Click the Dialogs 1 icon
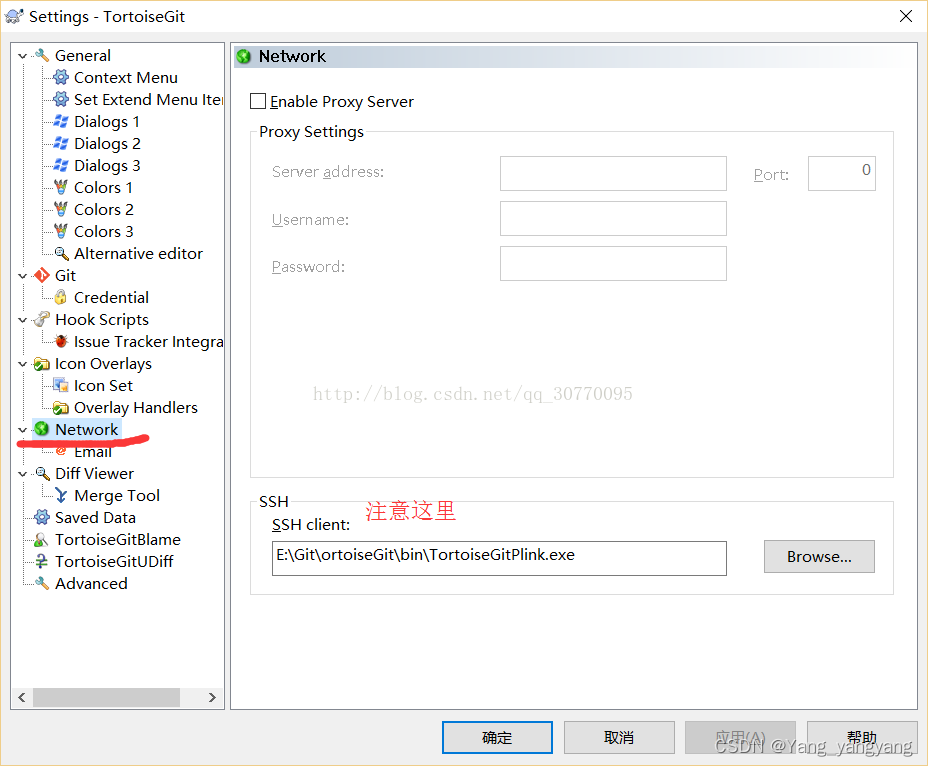The height and width of the screenshot is (766, 928). [60, 121]
